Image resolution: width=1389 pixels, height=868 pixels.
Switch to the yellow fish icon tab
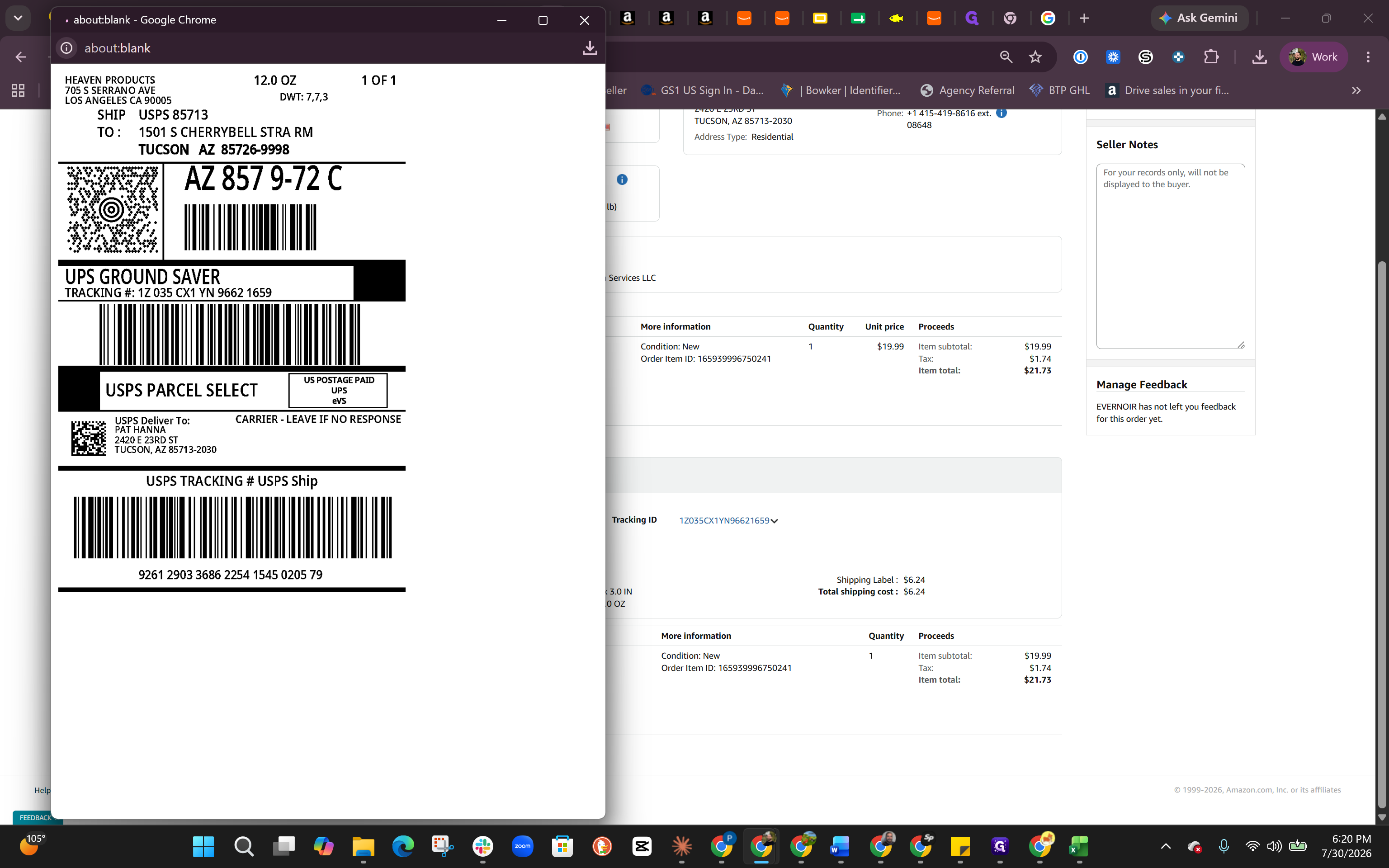[896, 19]
